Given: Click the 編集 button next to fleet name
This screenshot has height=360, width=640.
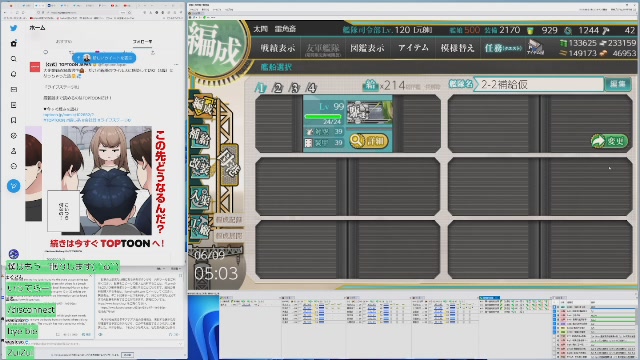Looking at the screenshot, I should coord(617,84).
